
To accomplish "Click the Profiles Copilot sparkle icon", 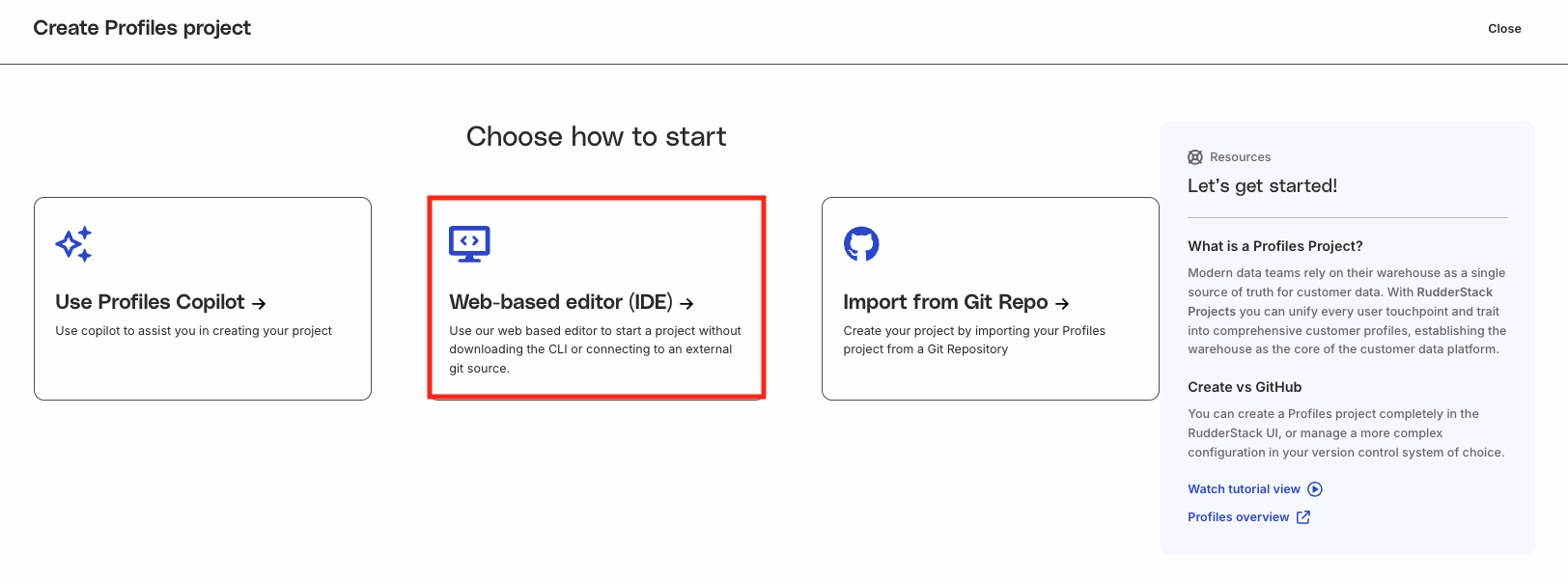I will pyautogui.click(x=73, y=244).
